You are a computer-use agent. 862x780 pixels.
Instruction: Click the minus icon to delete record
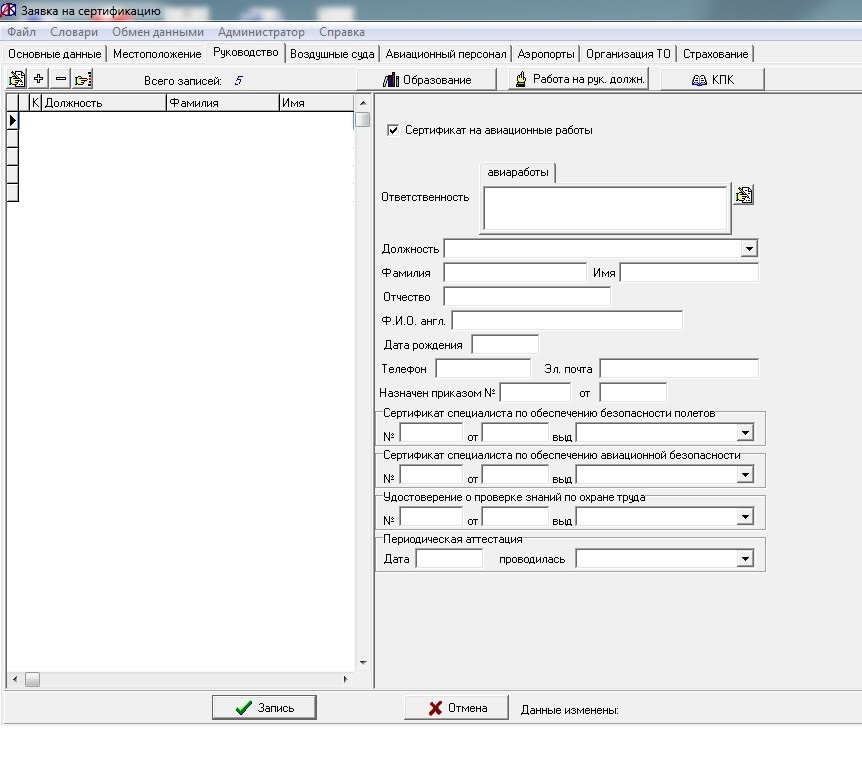(60, 79)
